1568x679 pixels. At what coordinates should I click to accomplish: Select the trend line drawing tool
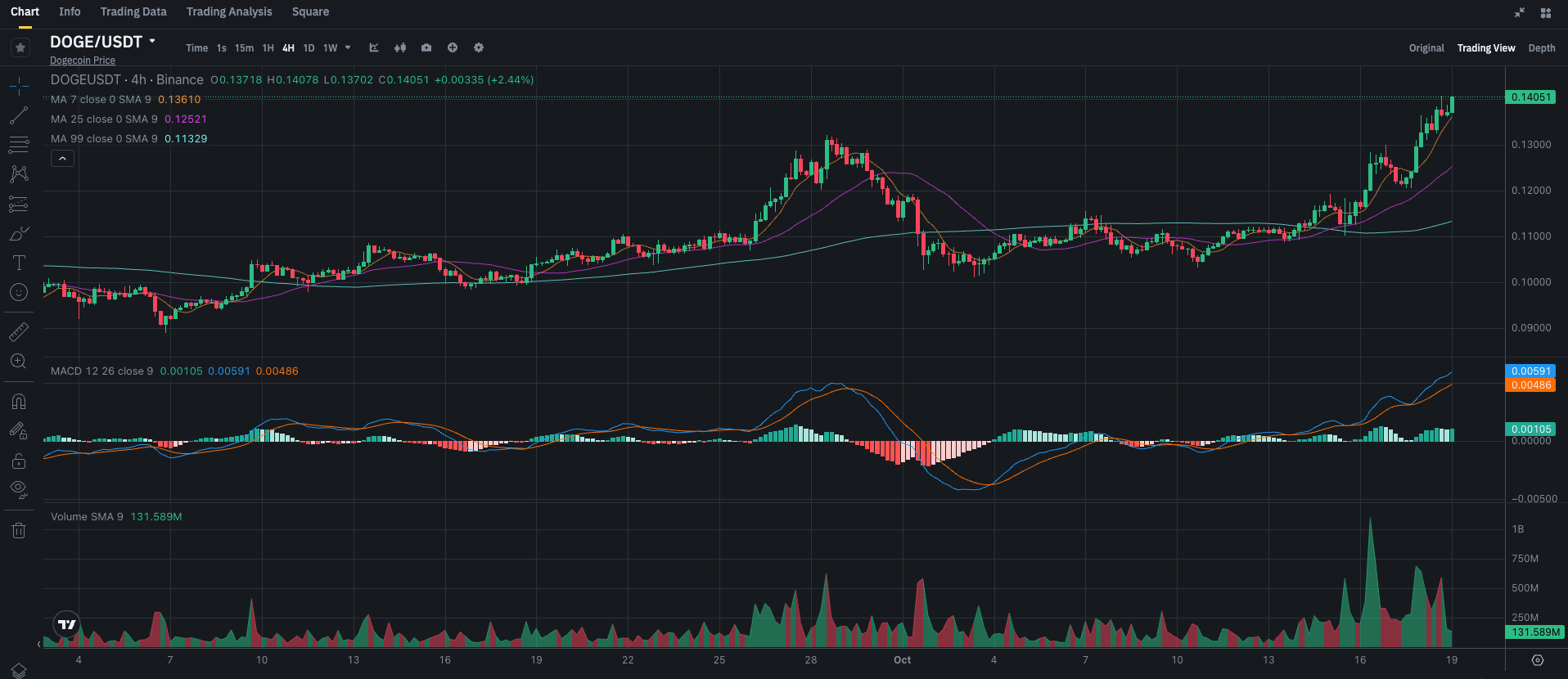click(x=19, y=115)
